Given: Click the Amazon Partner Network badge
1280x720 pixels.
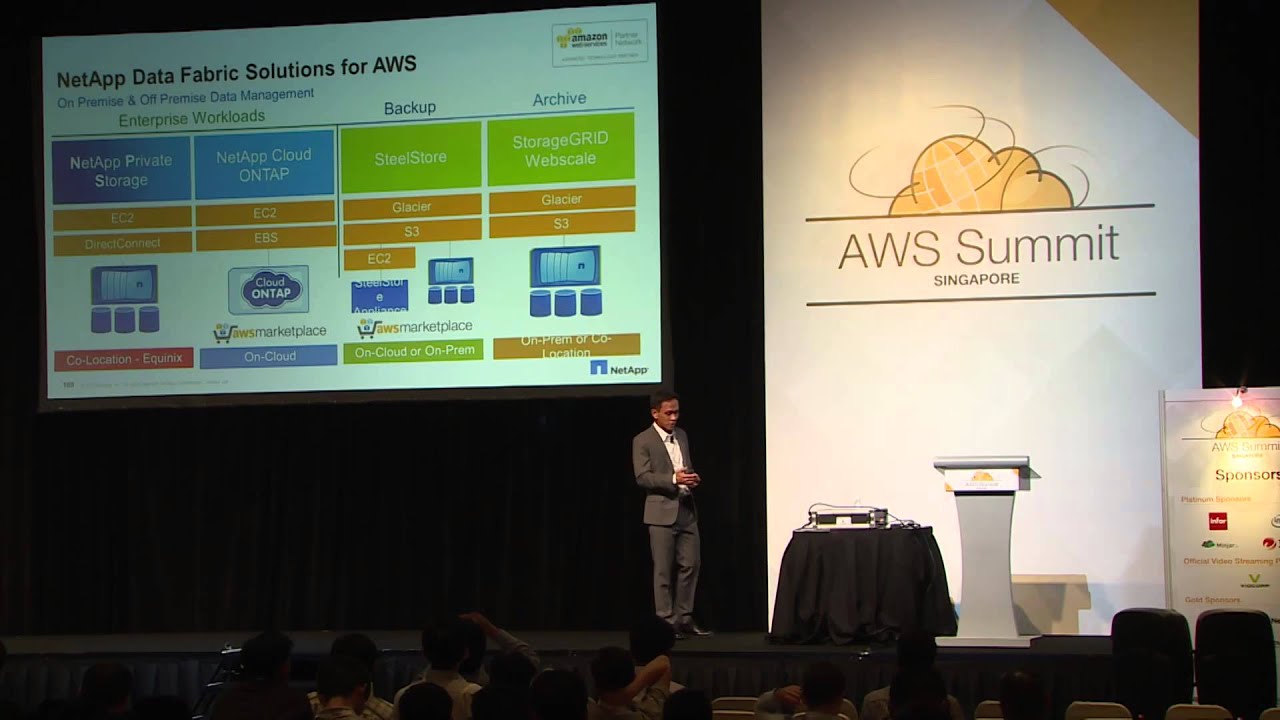Looking at the screenshot, I should (x=600, y=43).
